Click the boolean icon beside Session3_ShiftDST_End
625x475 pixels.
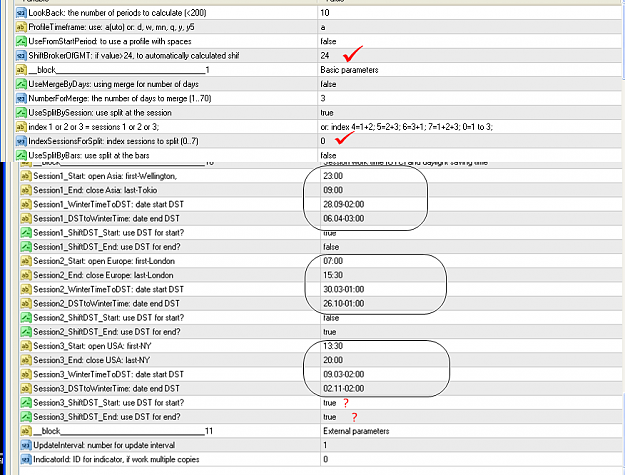26,417
